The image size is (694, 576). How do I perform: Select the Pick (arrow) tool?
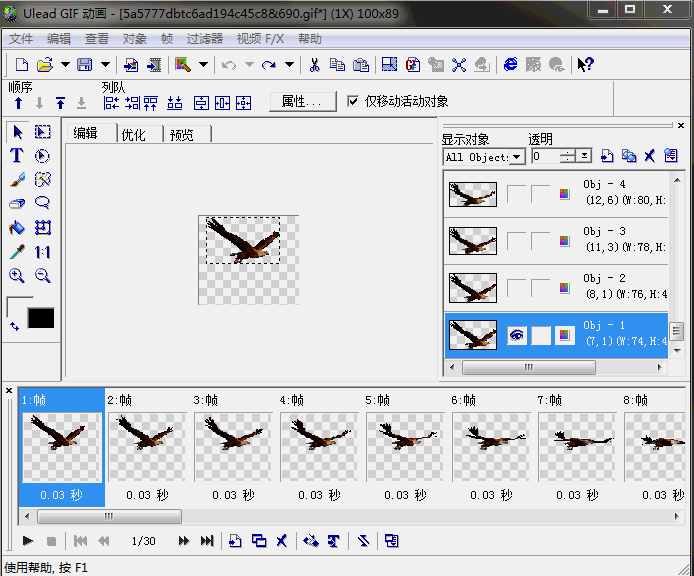click(x=18, y=132)
